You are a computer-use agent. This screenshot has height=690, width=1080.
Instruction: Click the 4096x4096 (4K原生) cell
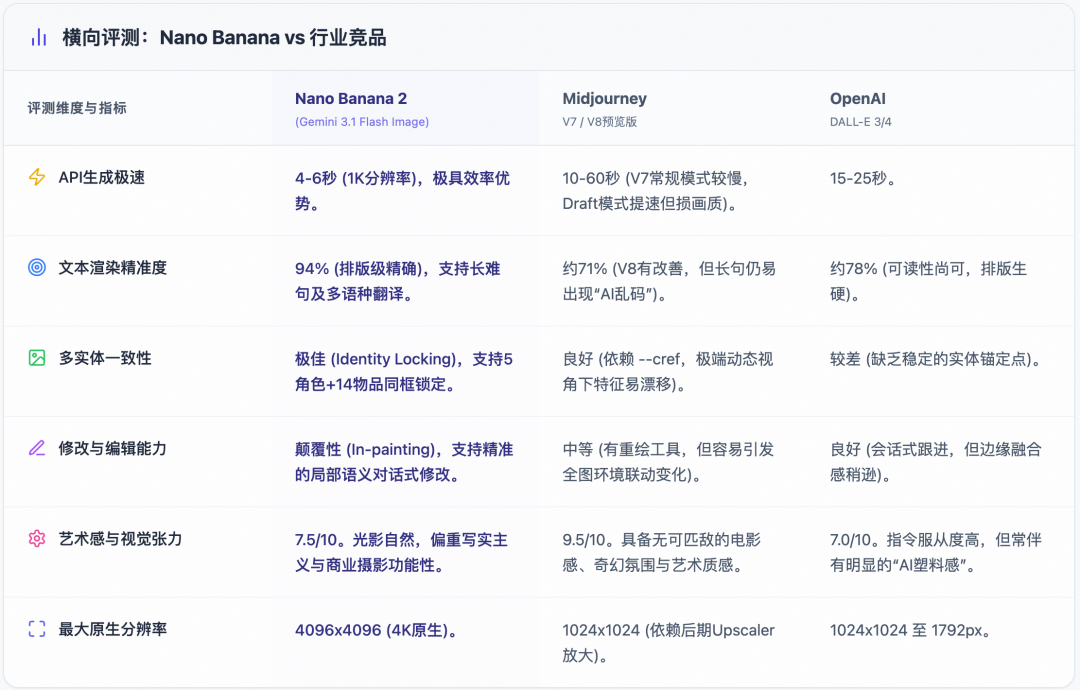[x=377, y=630]
